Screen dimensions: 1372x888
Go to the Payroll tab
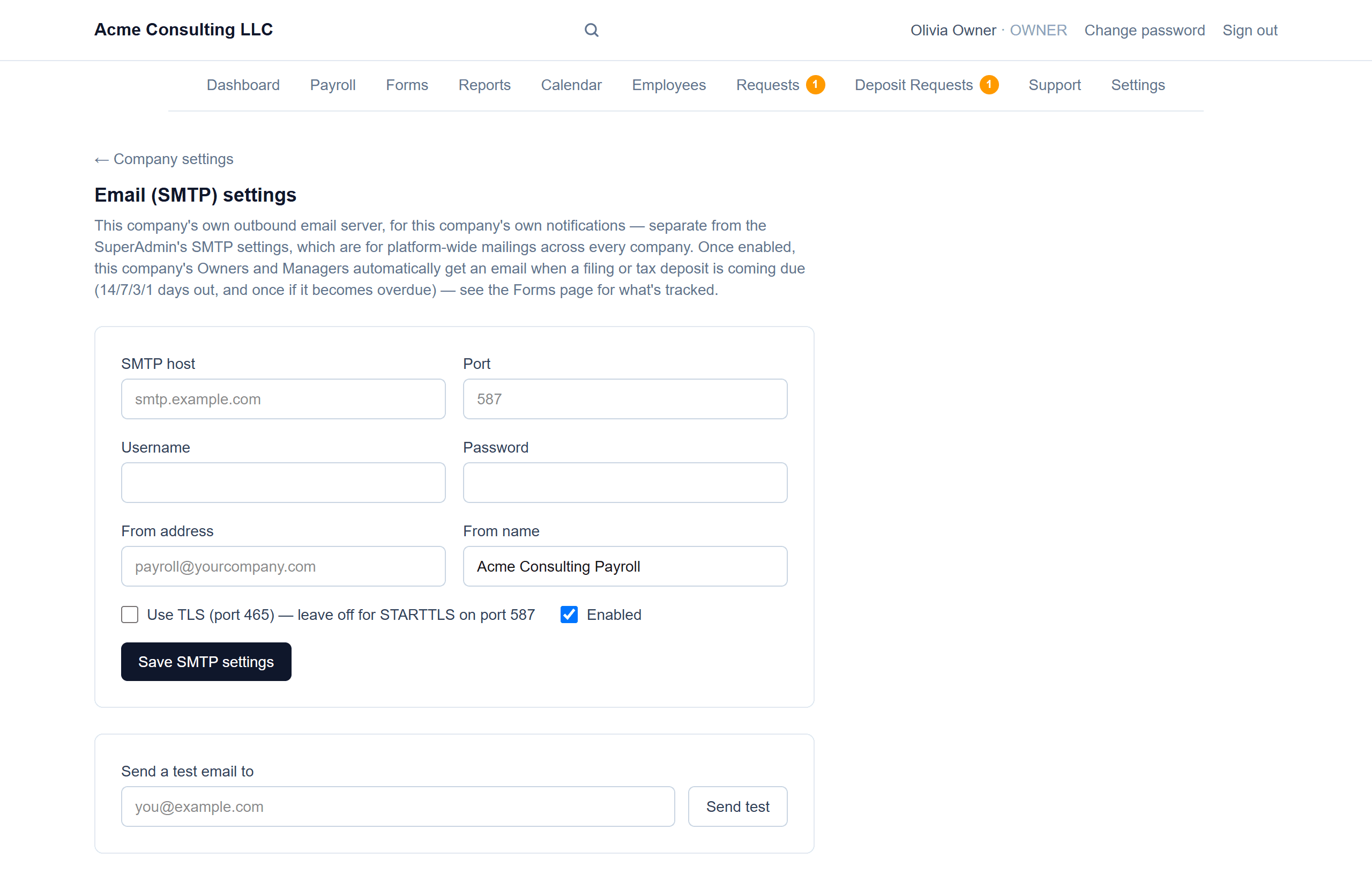pyautogui.click(x=332, y=85)
